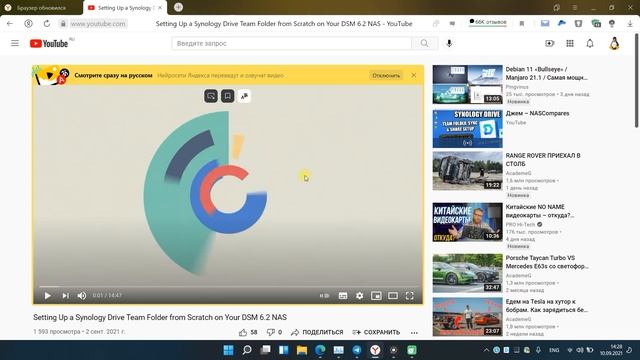Toggle theater mode

point(393,296)
